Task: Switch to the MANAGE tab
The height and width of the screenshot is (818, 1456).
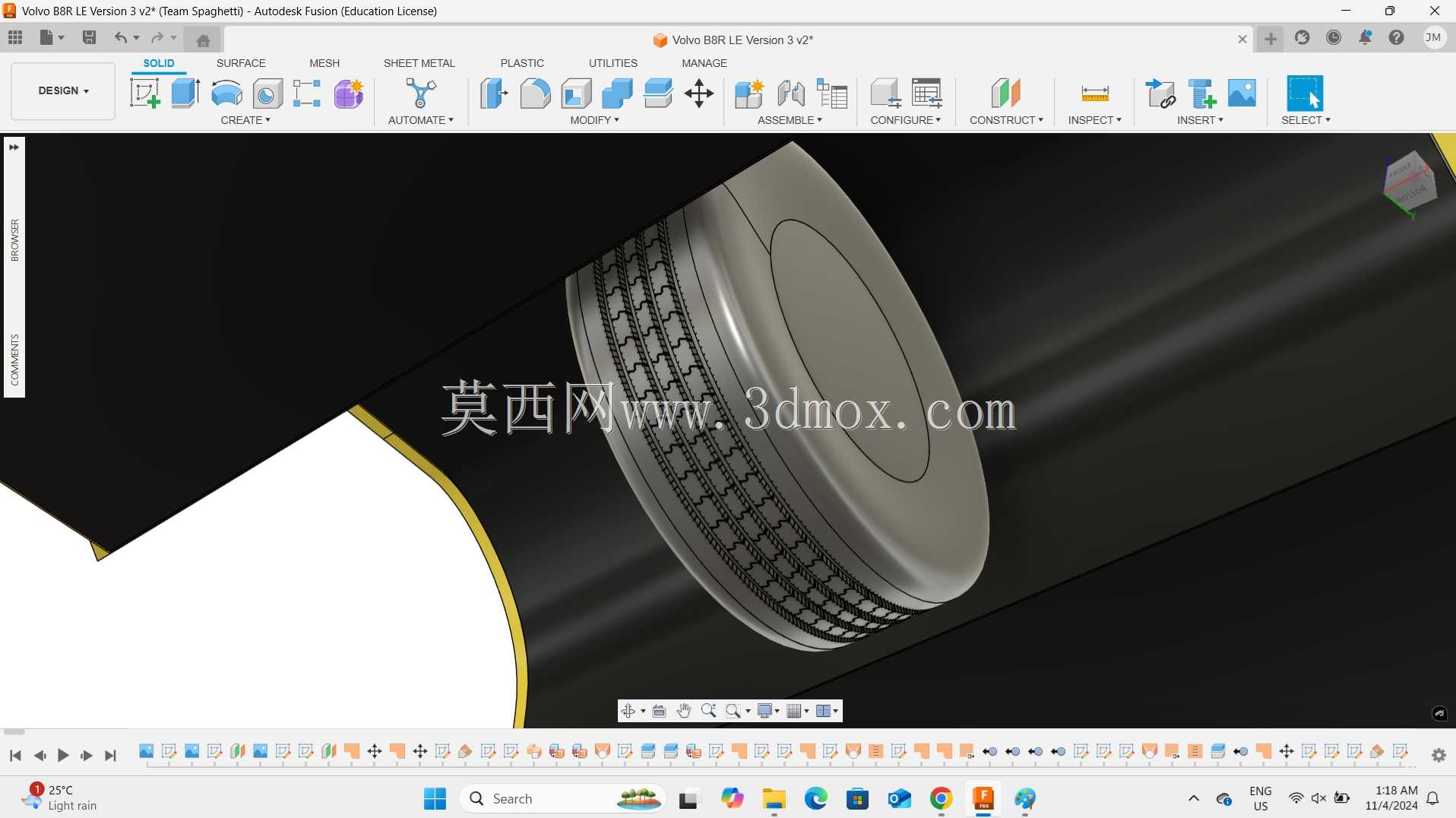Action: point(704,63)
